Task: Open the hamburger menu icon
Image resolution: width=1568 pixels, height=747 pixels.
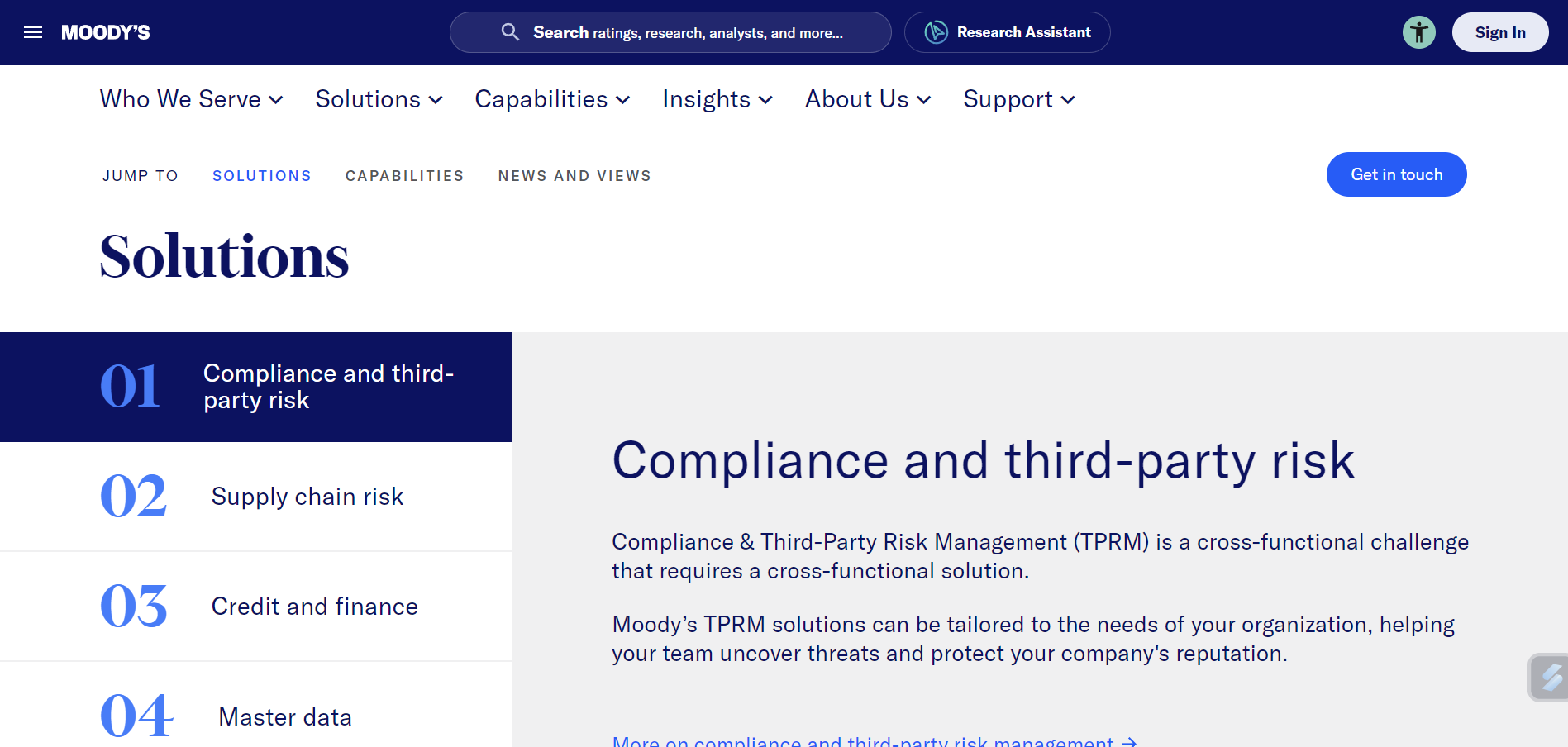Action: [33, 32]
